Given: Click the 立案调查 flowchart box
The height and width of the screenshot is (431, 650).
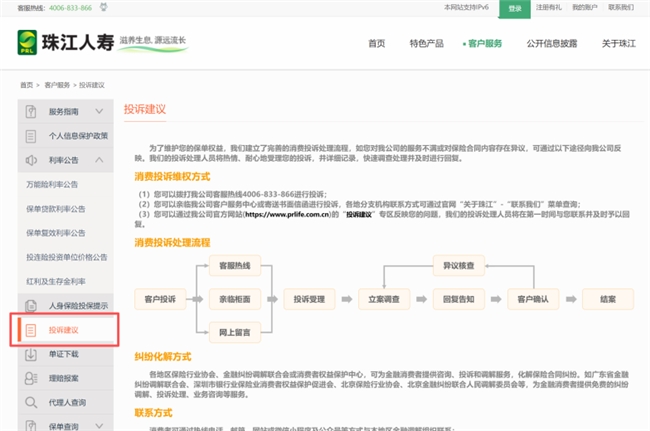Looking at the screenshot, I should coord(384,299).
